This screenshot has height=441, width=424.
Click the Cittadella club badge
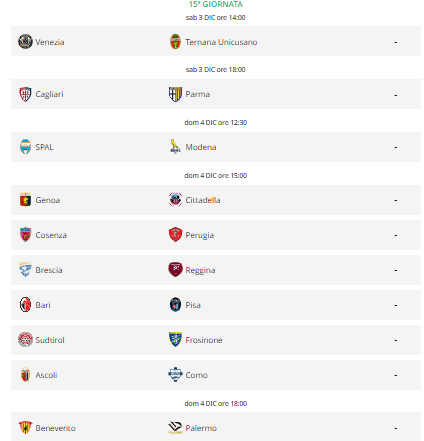(x=175, y=200)
